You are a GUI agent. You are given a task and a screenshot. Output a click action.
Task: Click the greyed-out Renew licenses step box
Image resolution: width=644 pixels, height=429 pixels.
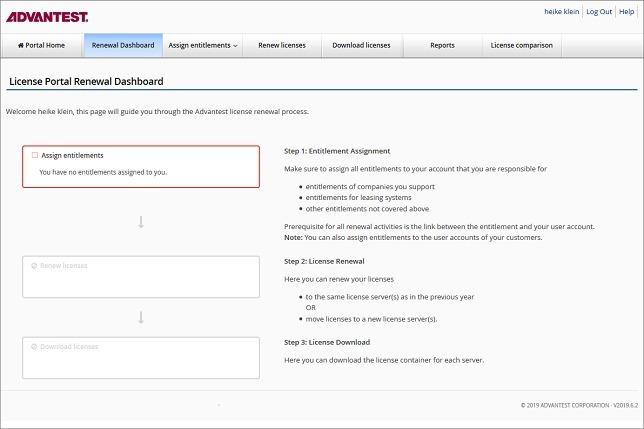click(x=141, y=277)
